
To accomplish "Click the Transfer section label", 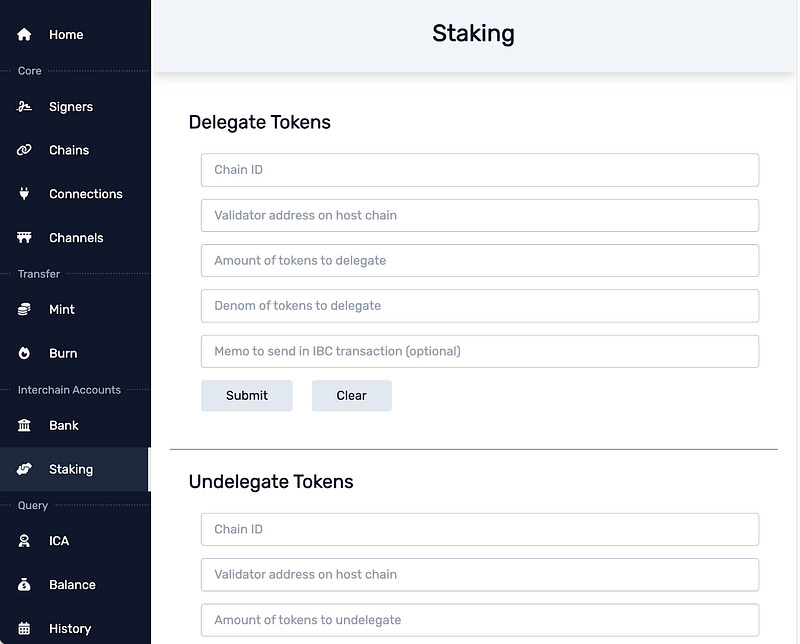I will tap(39, 274).
